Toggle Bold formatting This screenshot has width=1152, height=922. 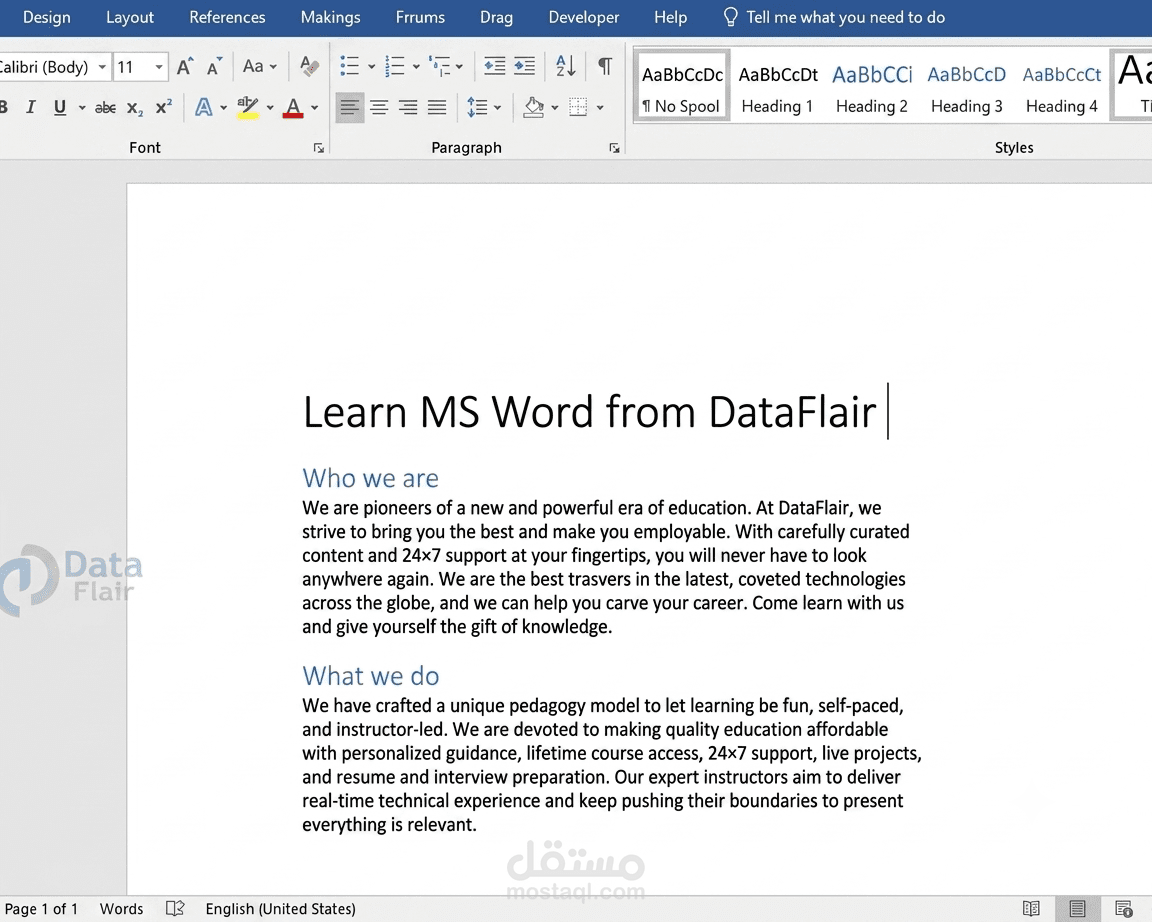(x=4, y=108)
